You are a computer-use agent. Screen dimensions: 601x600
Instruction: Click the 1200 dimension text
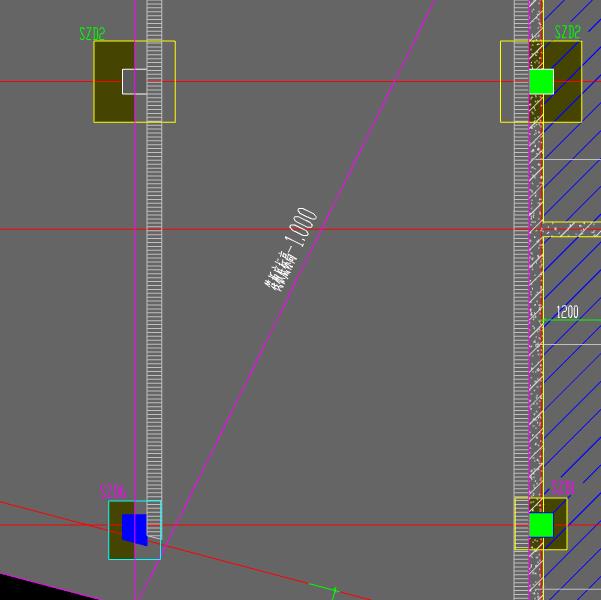[567, 312]
